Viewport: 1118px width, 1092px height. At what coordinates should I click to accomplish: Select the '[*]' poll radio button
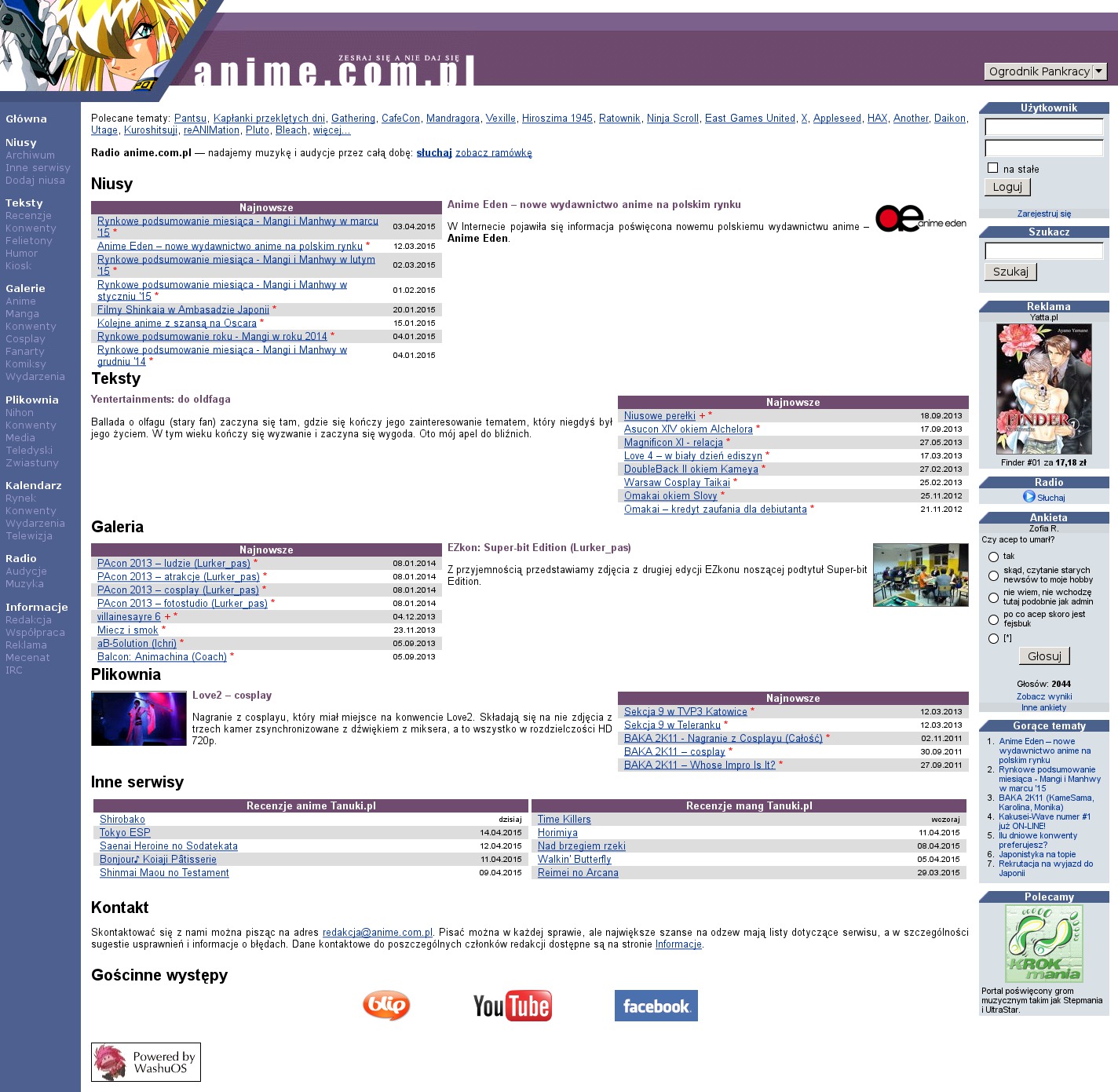[x=993, y=639]
